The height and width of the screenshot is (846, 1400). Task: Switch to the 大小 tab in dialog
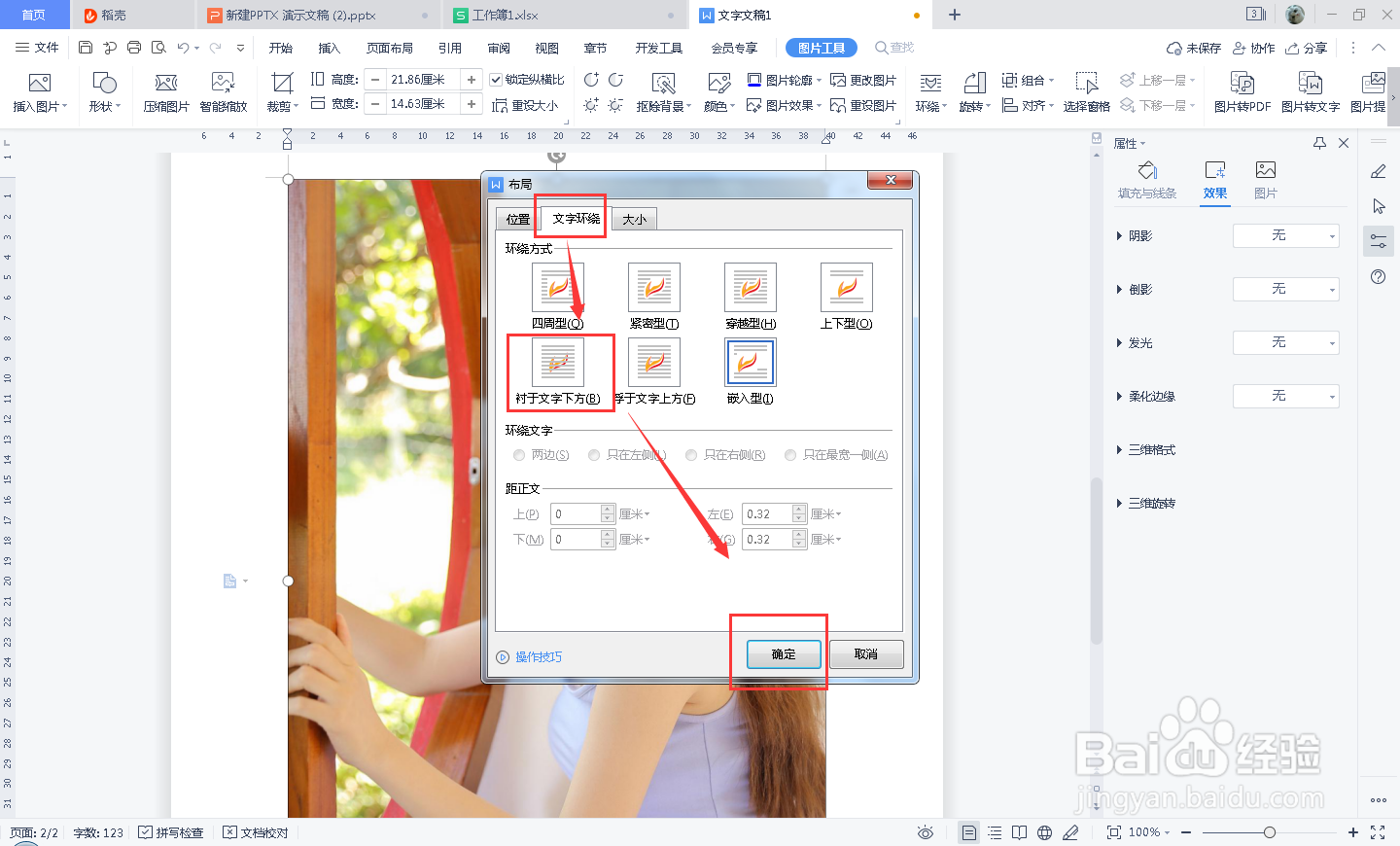click(x=634, y=220)
